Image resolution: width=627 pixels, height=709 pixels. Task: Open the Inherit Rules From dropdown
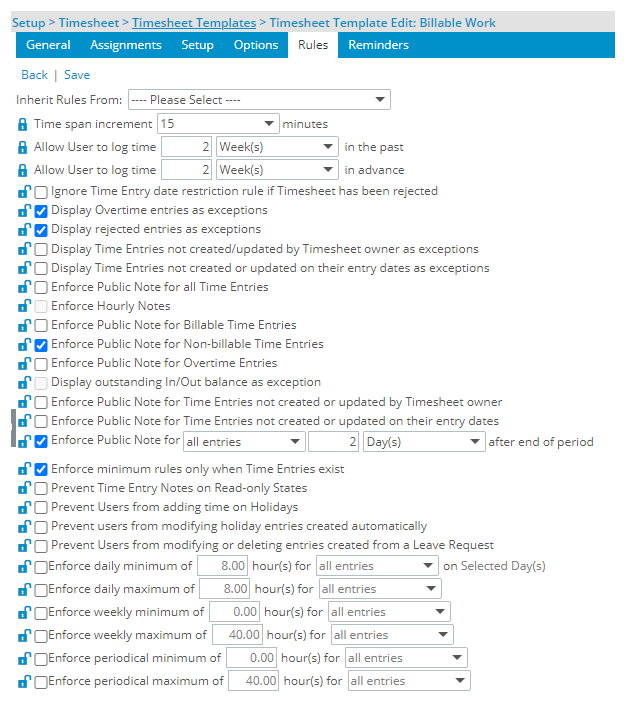[258, 100]
